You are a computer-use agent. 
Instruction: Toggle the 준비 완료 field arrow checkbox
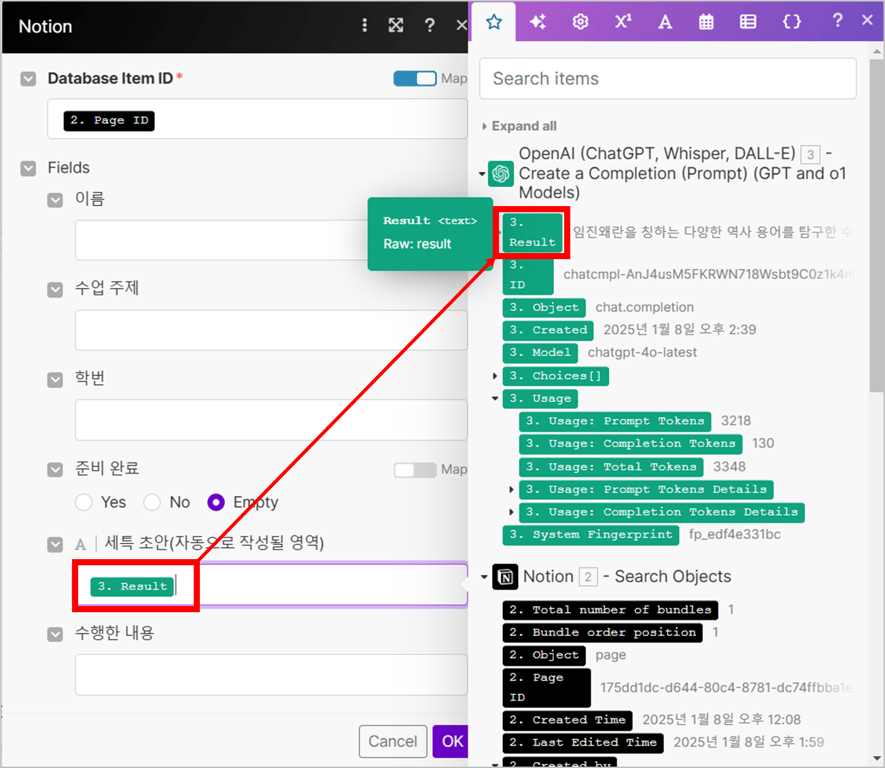coord(55,469)
